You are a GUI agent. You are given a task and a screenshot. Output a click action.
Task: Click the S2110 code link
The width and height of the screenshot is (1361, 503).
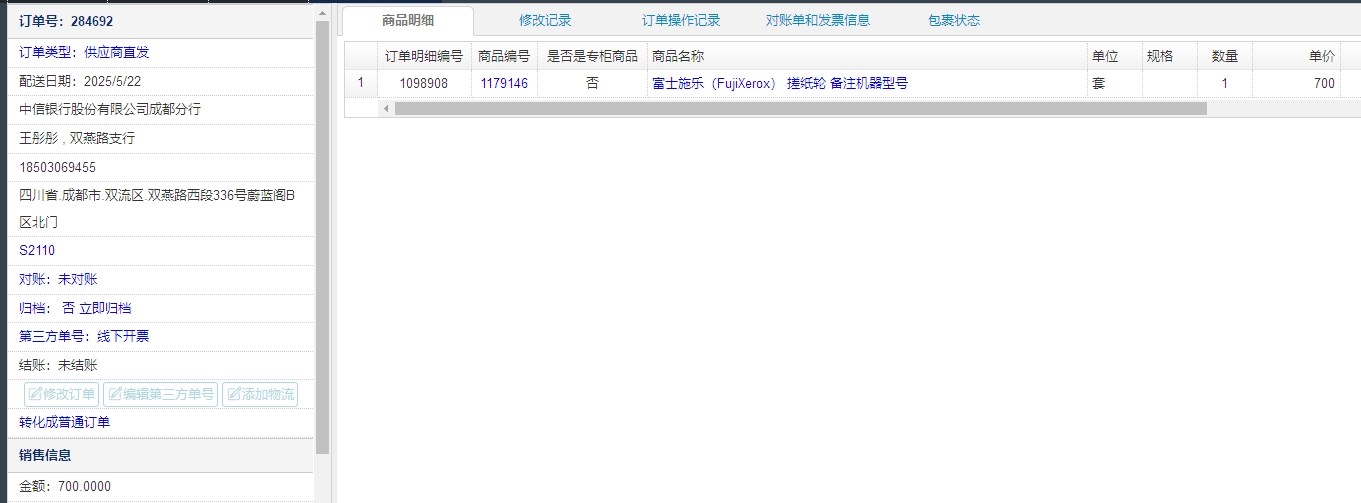click(37, 250)
